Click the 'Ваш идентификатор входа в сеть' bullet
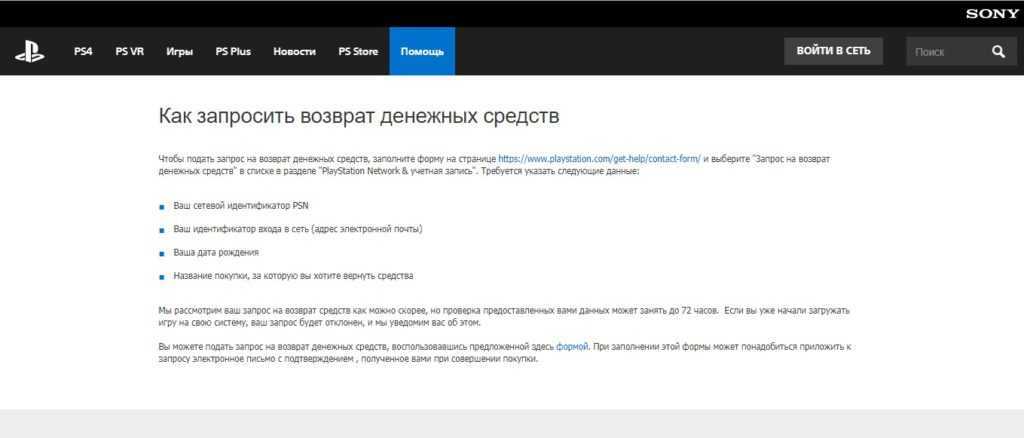 (x=298, y=229)
